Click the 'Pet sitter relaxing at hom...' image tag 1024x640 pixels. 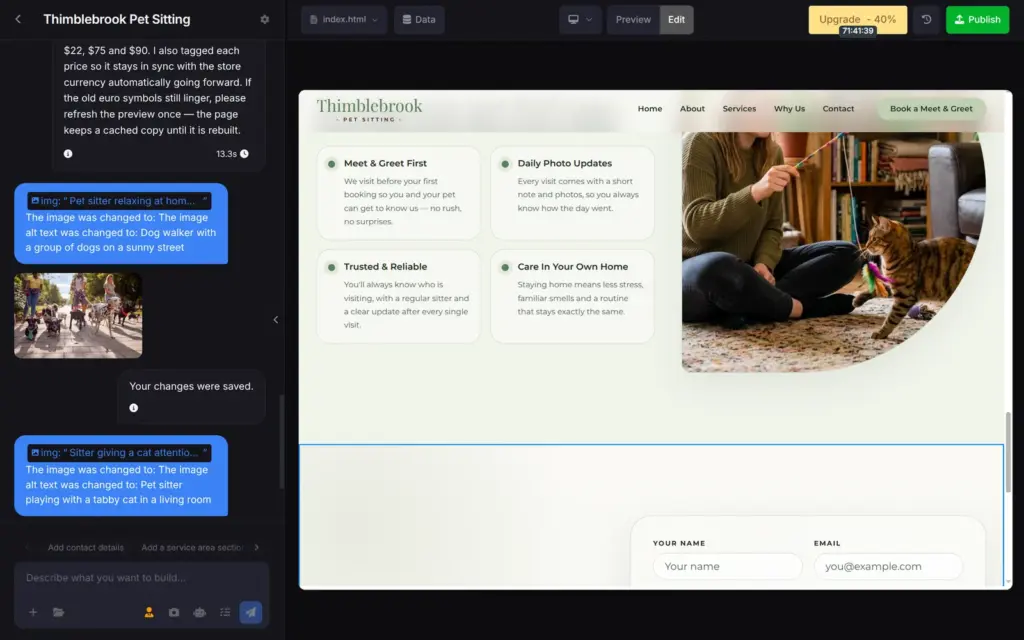(x=120, y=201)
